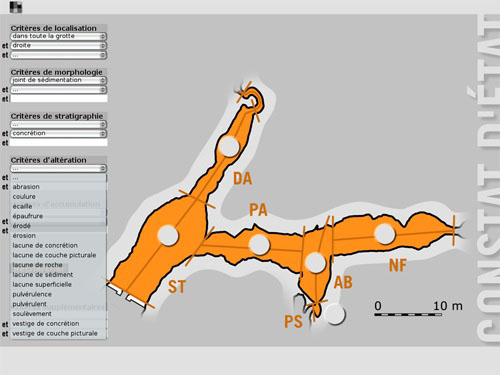This screenshot has width=500, height=375.
Task: Click the circular marker in the ST zone
Action: [x=168, y=235]
